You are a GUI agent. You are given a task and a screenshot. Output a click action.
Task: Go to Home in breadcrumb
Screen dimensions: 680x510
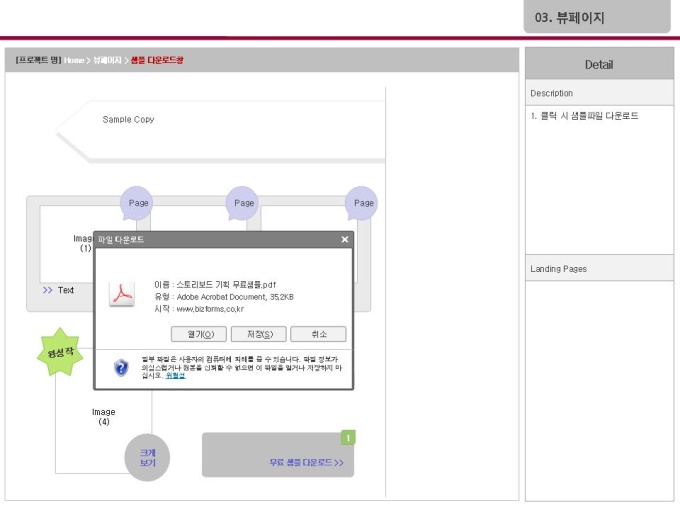click(x=74, y=60)
